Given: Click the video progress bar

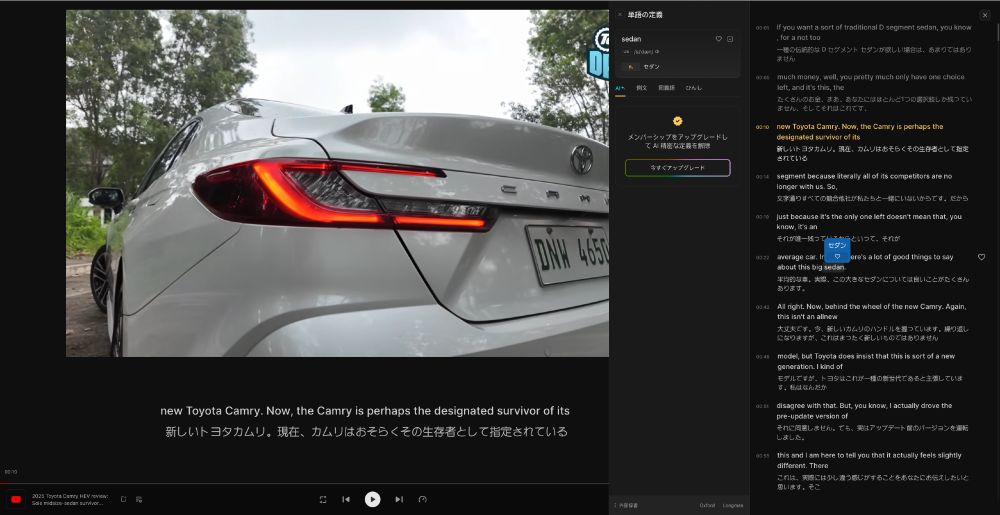Looking at the screenshot, I should pos(304,483).
